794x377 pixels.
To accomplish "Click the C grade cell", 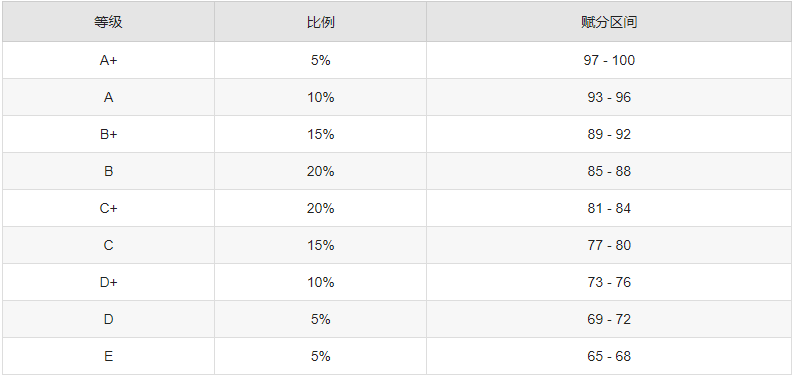I will [108, 245].
